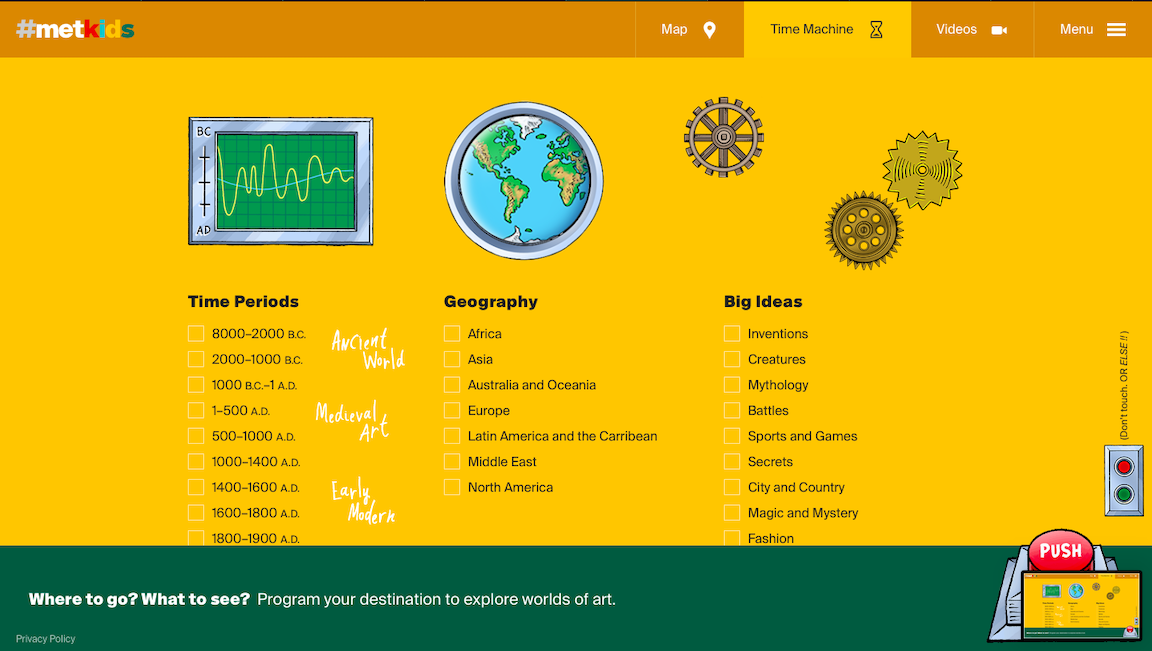Switch to the Time Machine tab
1152x651 pixels.
pyautogui.click(x=827, y=29)
